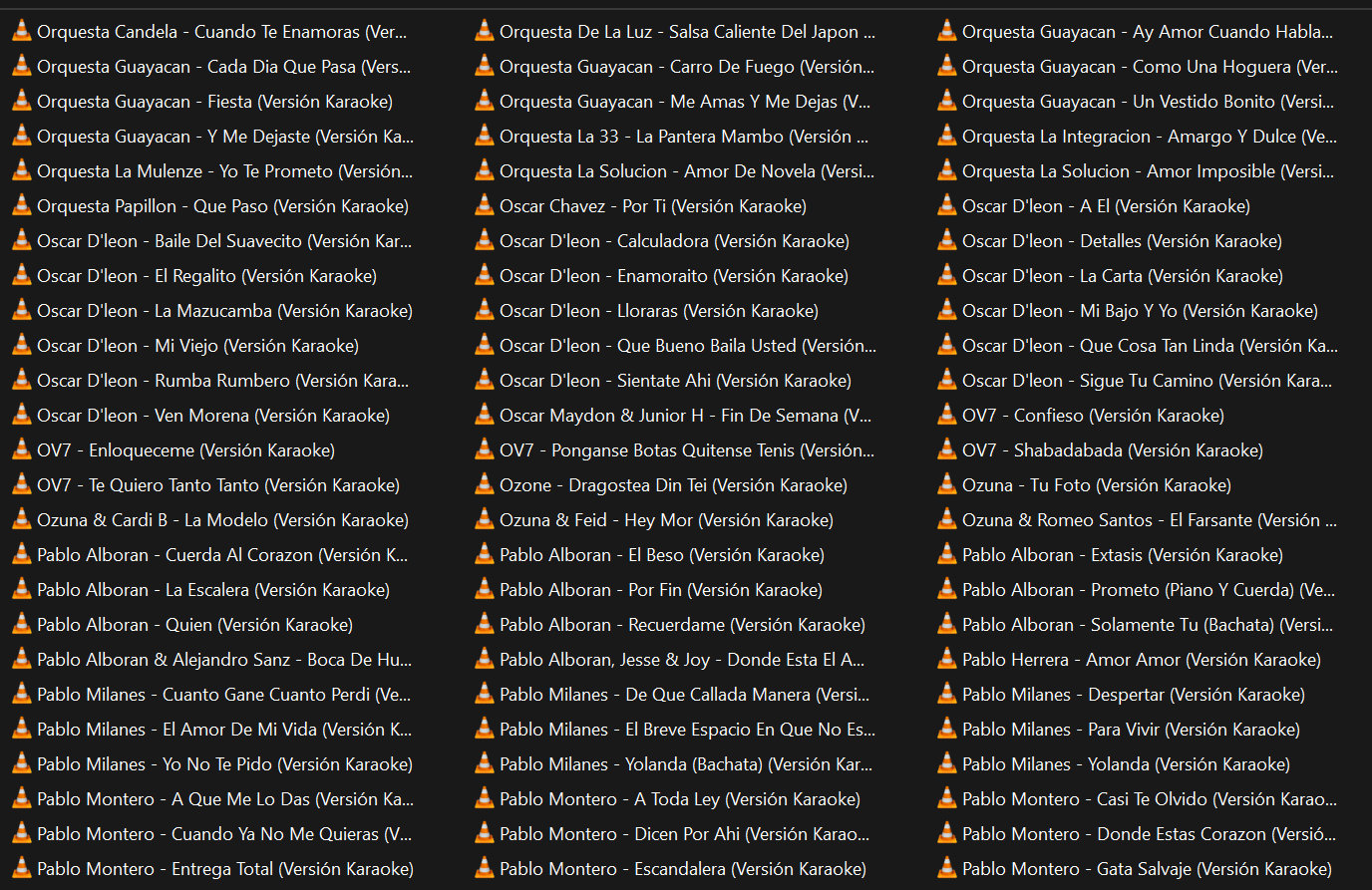
Task: Select Oscar D'leon - La Carta karaoke file
Action: click(x=1122, y=276)
